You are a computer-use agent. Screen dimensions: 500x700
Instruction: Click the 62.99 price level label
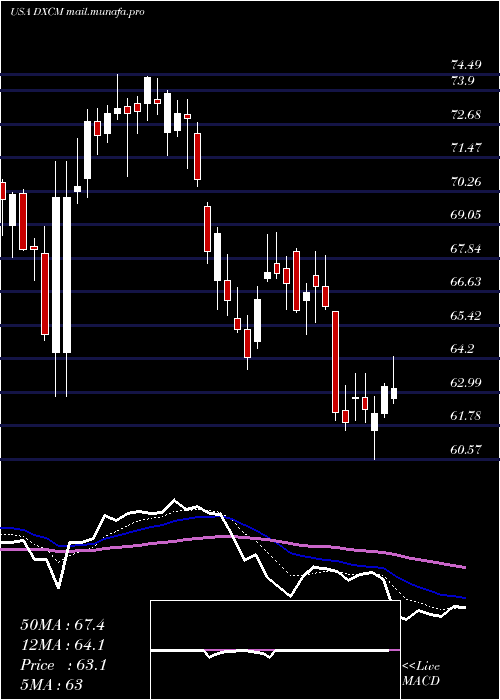(x=466, y=383)
